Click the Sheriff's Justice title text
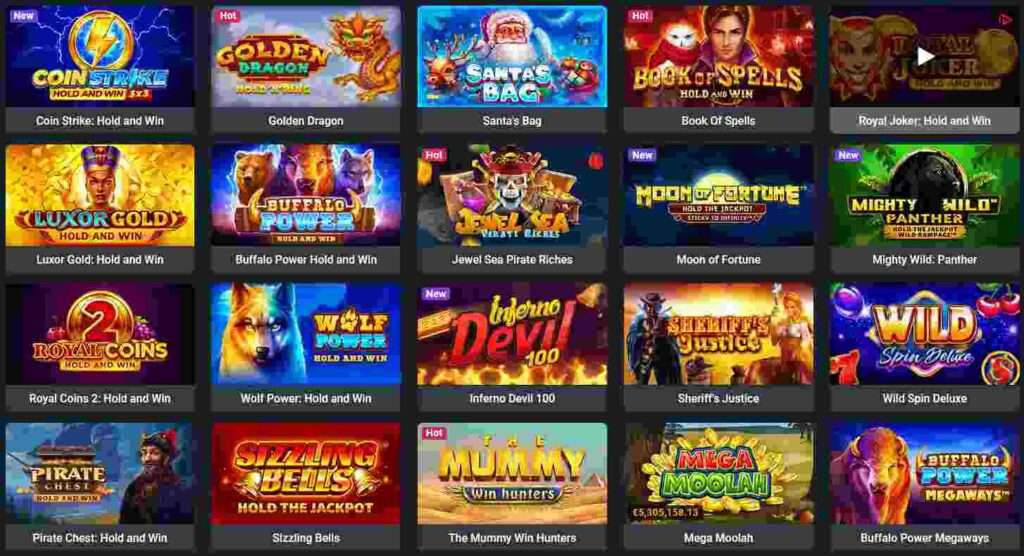The width and height of the screenshot is (1024, 556). 718,399
